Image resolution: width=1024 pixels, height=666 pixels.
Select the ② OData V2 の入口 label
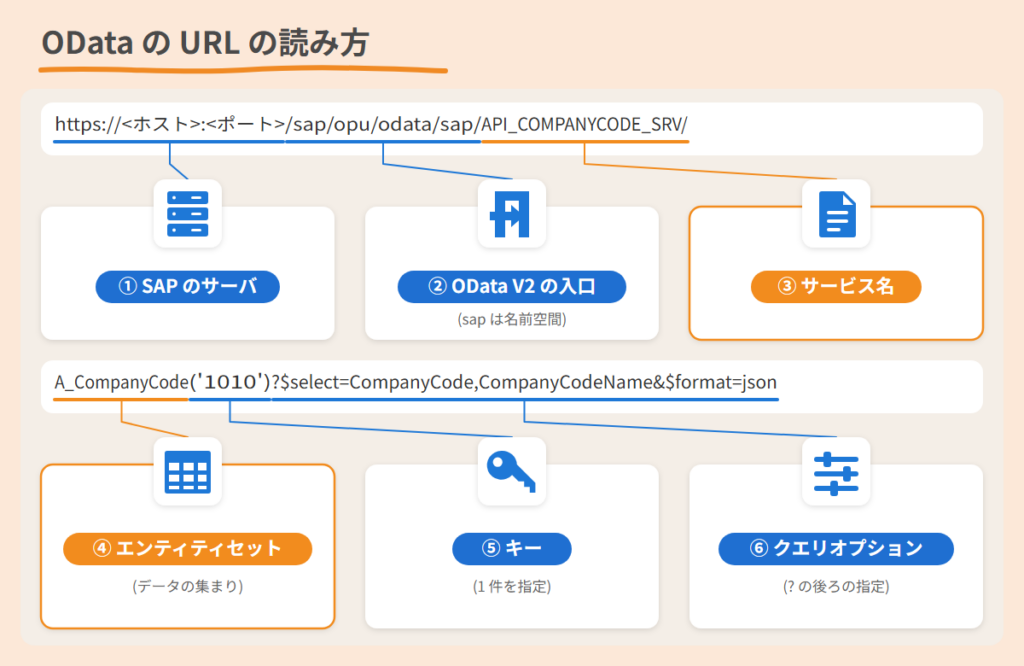(x=511, y=287)
